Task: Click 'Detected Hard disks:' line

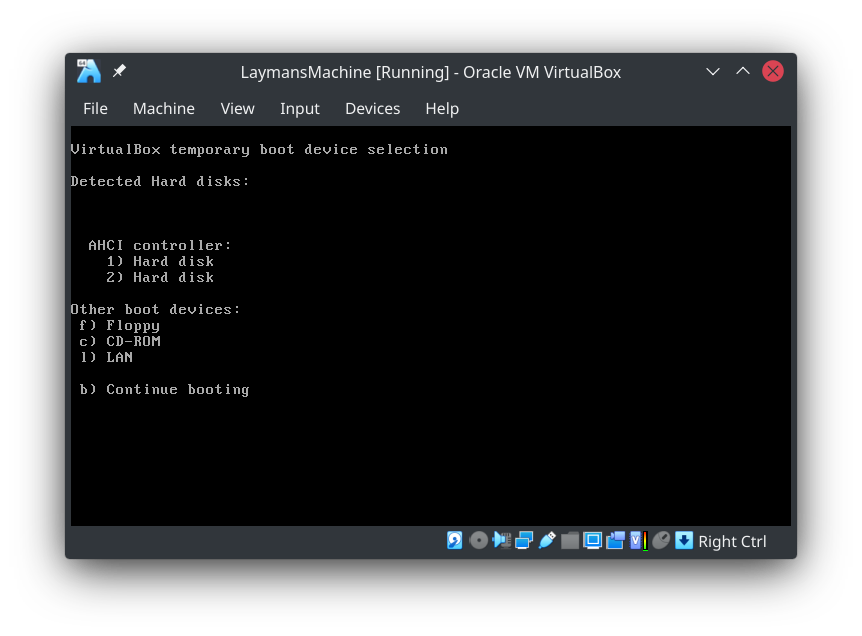Action: [160, 181]
